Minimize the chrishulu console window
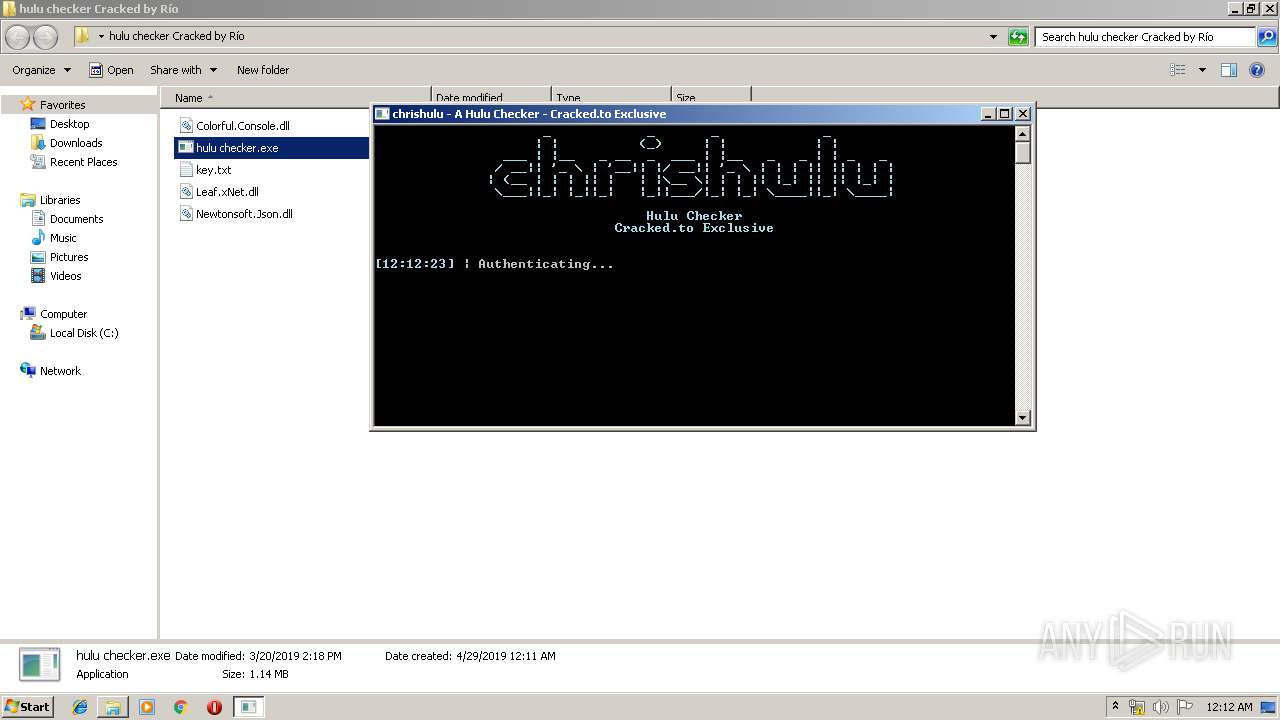This screenshot has height=720, width=1280. (x=988, y=114)
